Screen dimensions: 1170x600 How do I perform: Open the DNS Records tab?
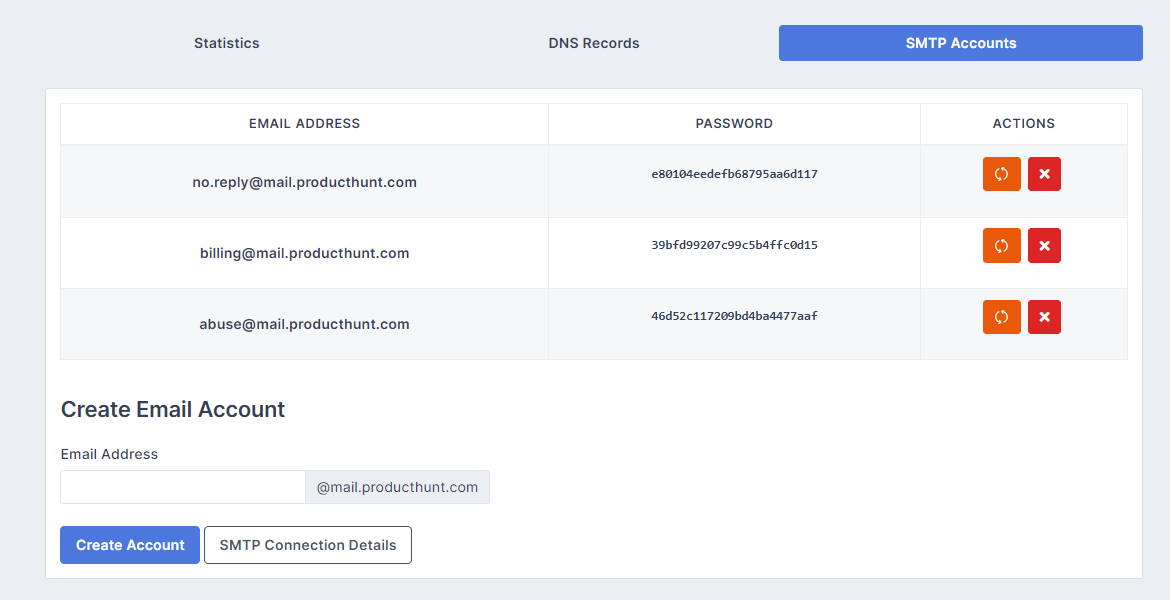[594, 43]
